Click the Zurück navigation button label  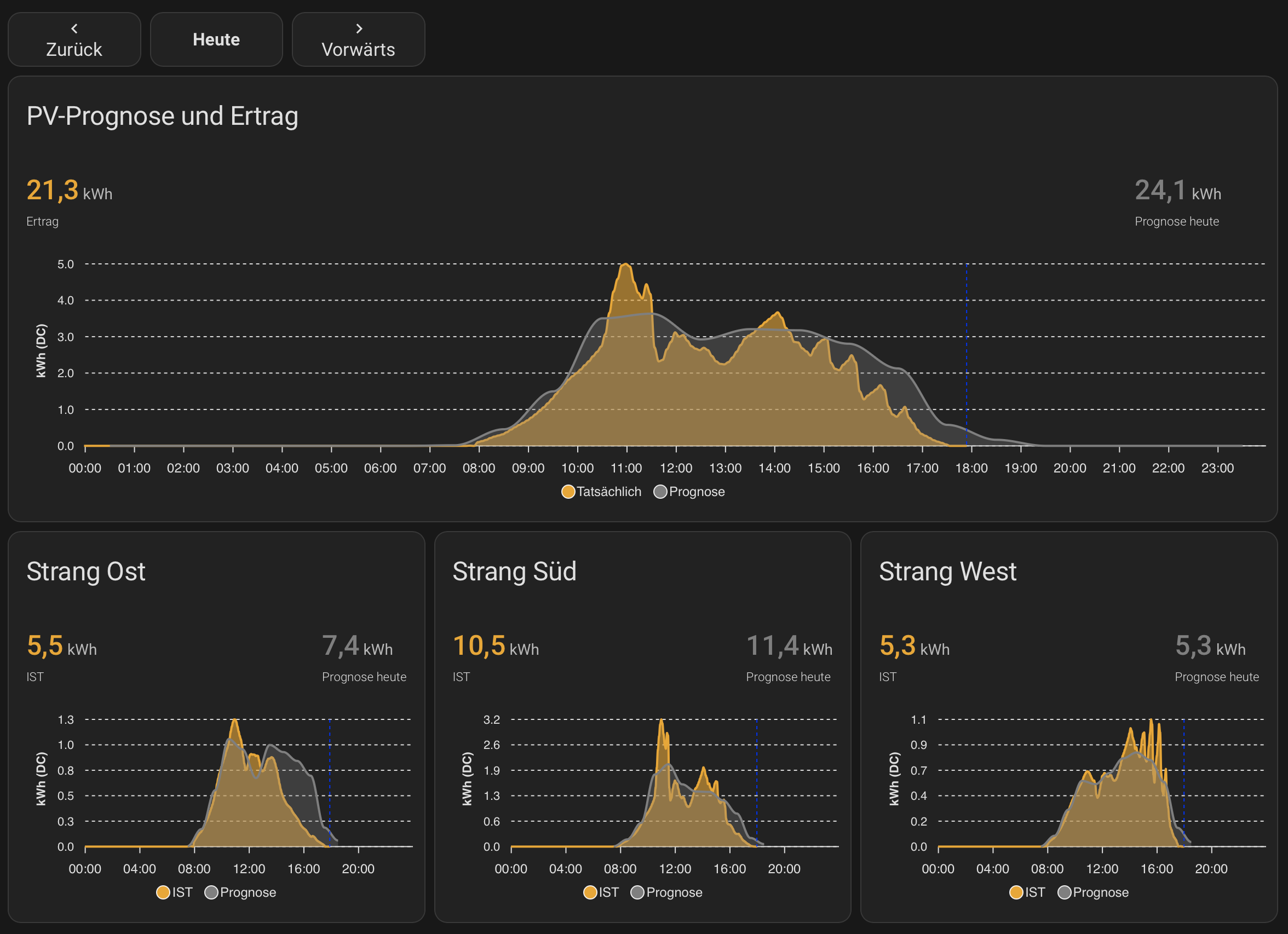click(x=74, y=49)
